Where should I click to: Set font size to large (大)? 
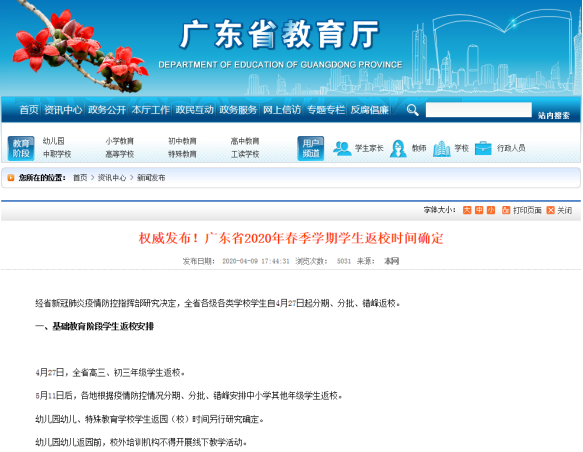pyautogui.click(x=467, y=210)
